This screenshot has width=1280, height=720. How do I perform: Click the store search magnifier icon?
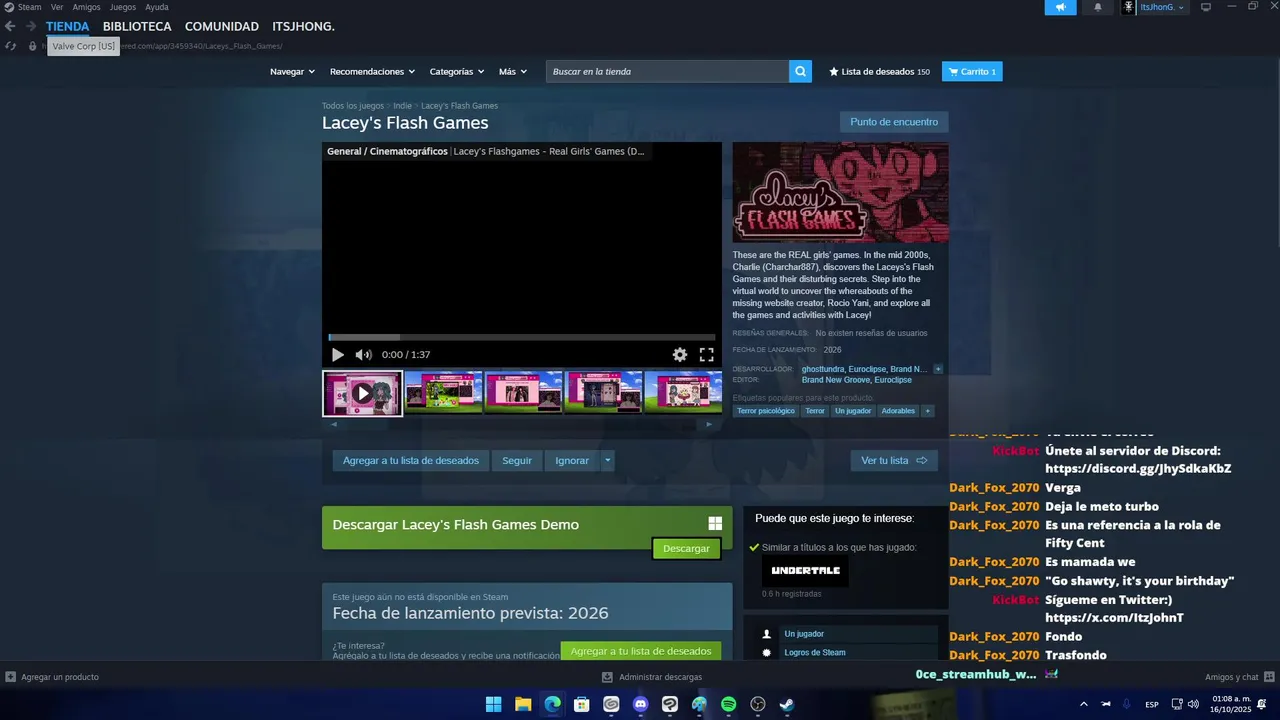click(800, 71)
